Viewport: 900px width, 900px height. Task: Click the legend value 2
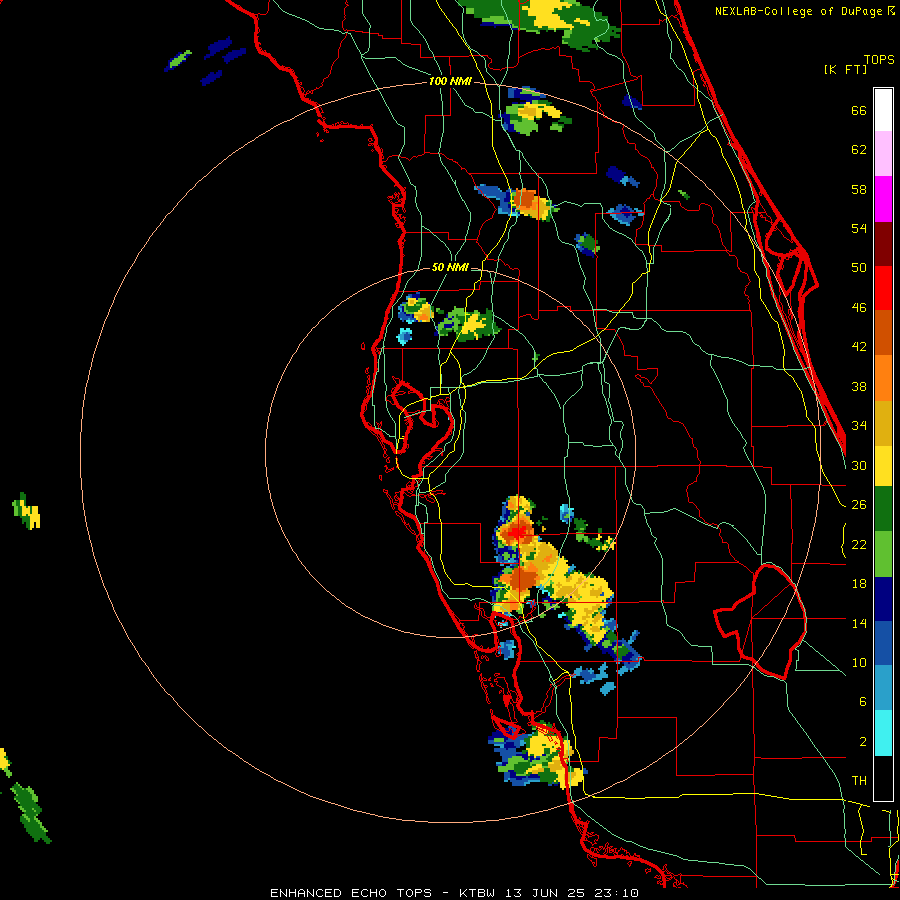point(863,742)
